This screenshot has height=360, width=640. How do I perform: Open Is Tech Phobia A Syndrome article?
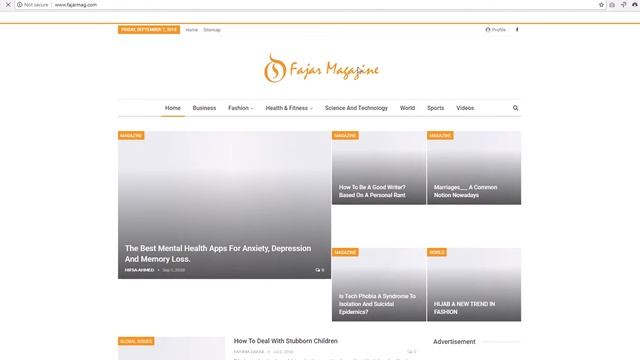click(x=377, y=304)
